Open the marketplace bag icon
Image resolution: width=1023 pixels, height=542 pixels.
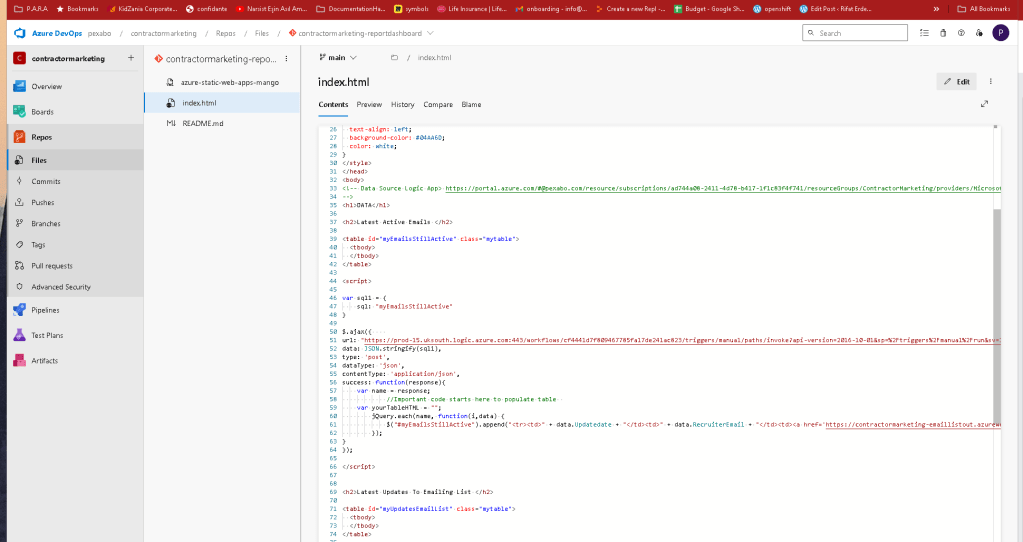(x=943, y=33)
